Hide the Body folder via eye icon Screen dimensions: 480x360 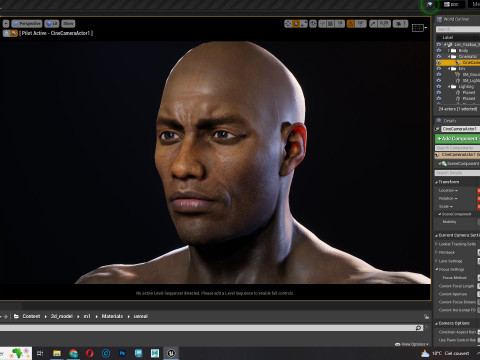tap(439, 50)
